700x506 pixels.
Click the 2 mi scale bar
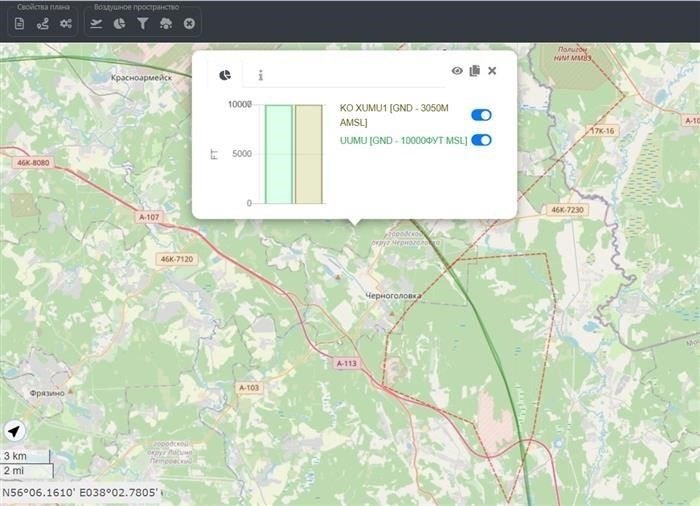(x=27, y=471)
